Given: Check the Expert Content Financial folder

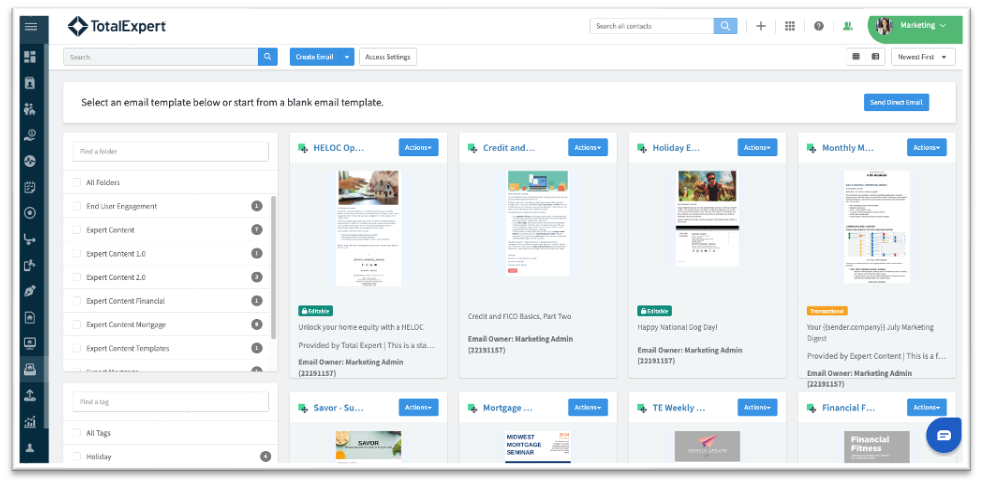Looking at the screenshot, I should 76,301.
